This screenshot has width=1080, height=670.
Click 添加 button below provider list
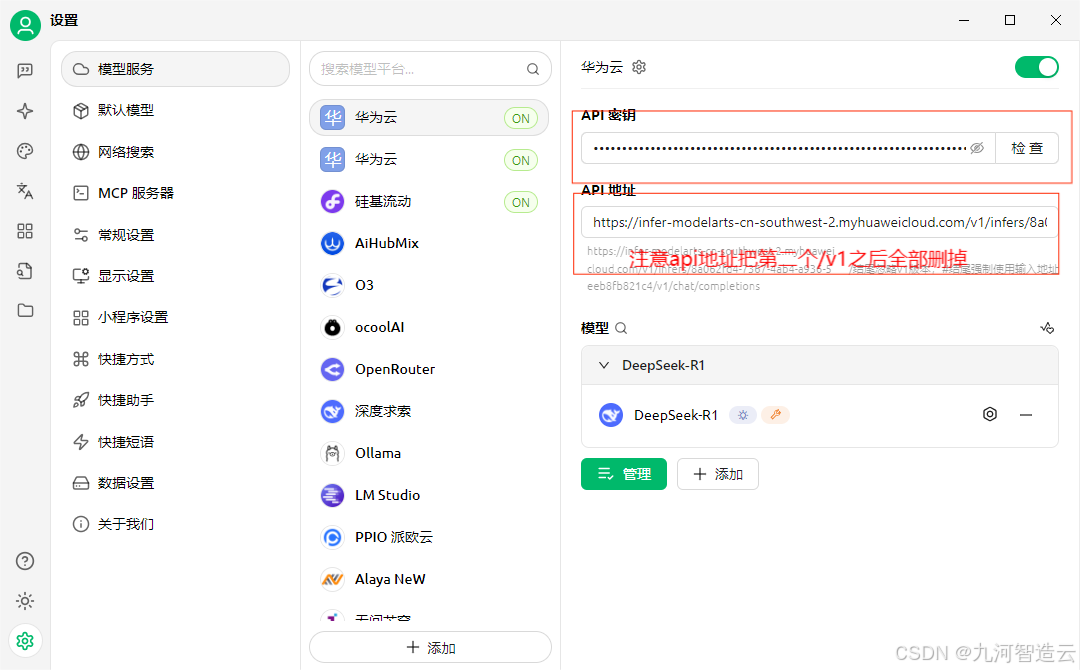[430, 647]
